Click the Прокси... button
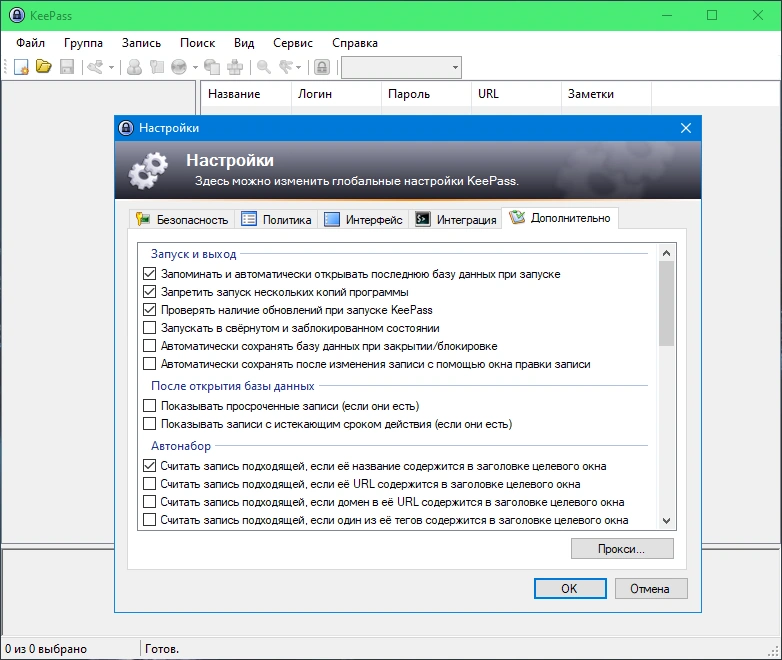Viewport: 782px width, 660px height. pyautogui.click(x=622, y=549)
